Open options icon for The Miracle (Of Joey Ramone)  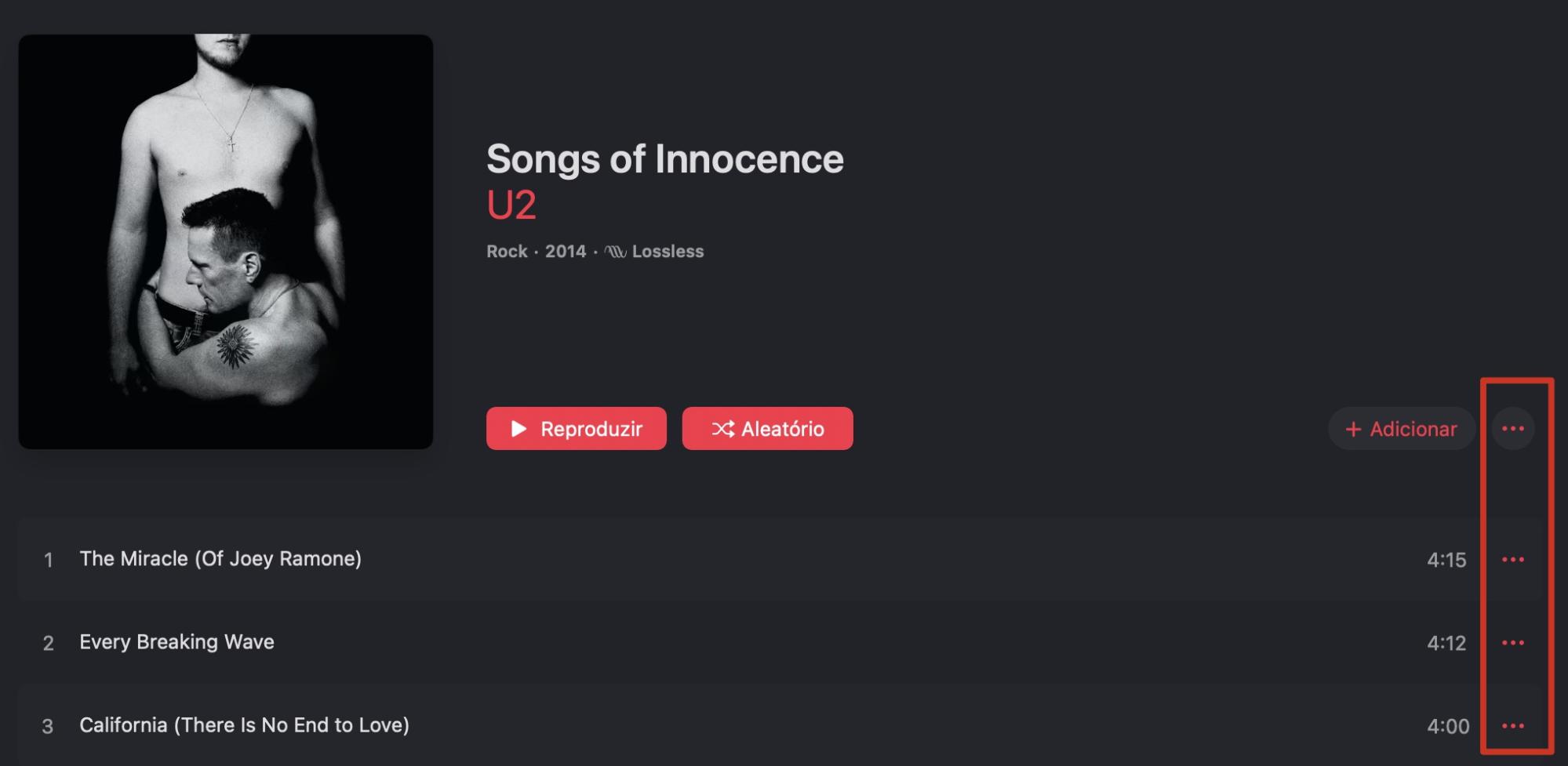click(1513, 559)
